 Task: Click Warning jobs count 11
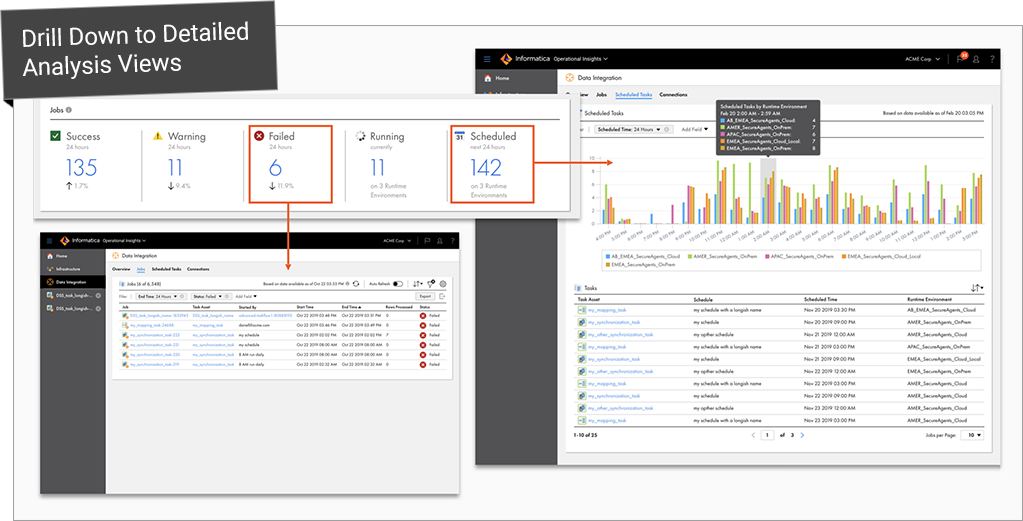174,168
